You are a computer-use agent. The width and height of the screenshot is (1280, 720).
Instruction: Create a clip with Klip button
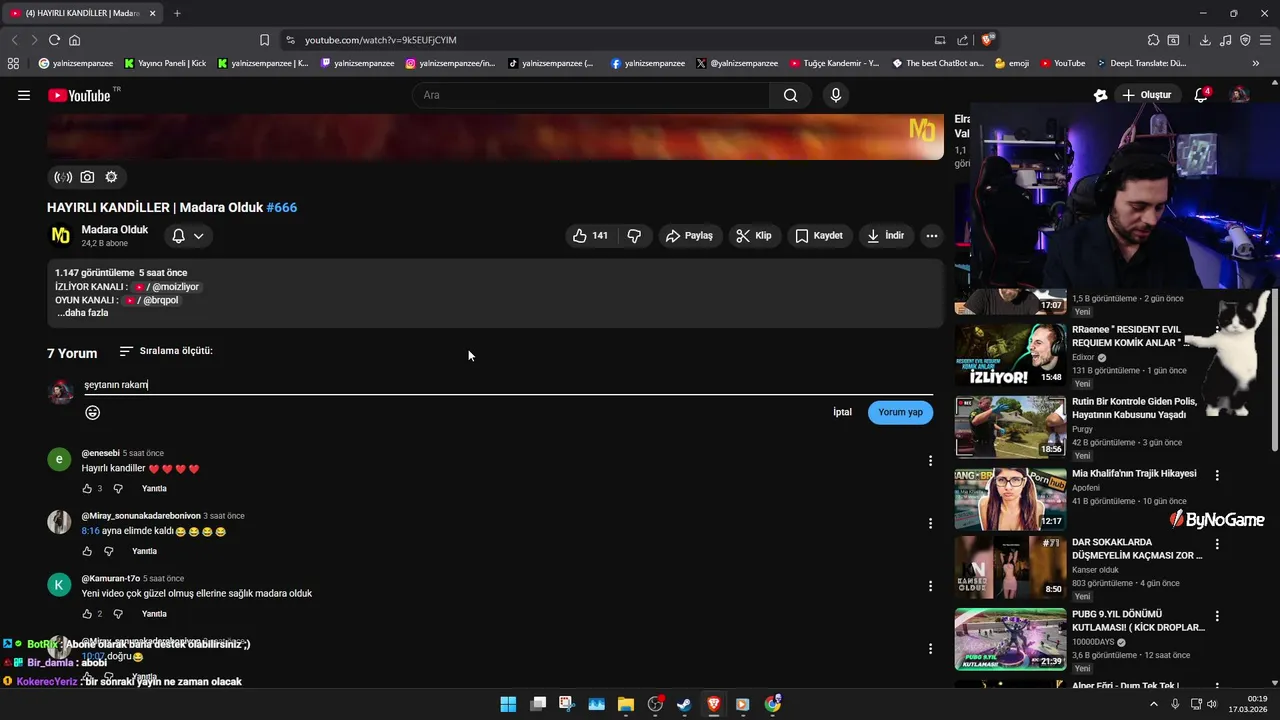(x=754, y=236)
